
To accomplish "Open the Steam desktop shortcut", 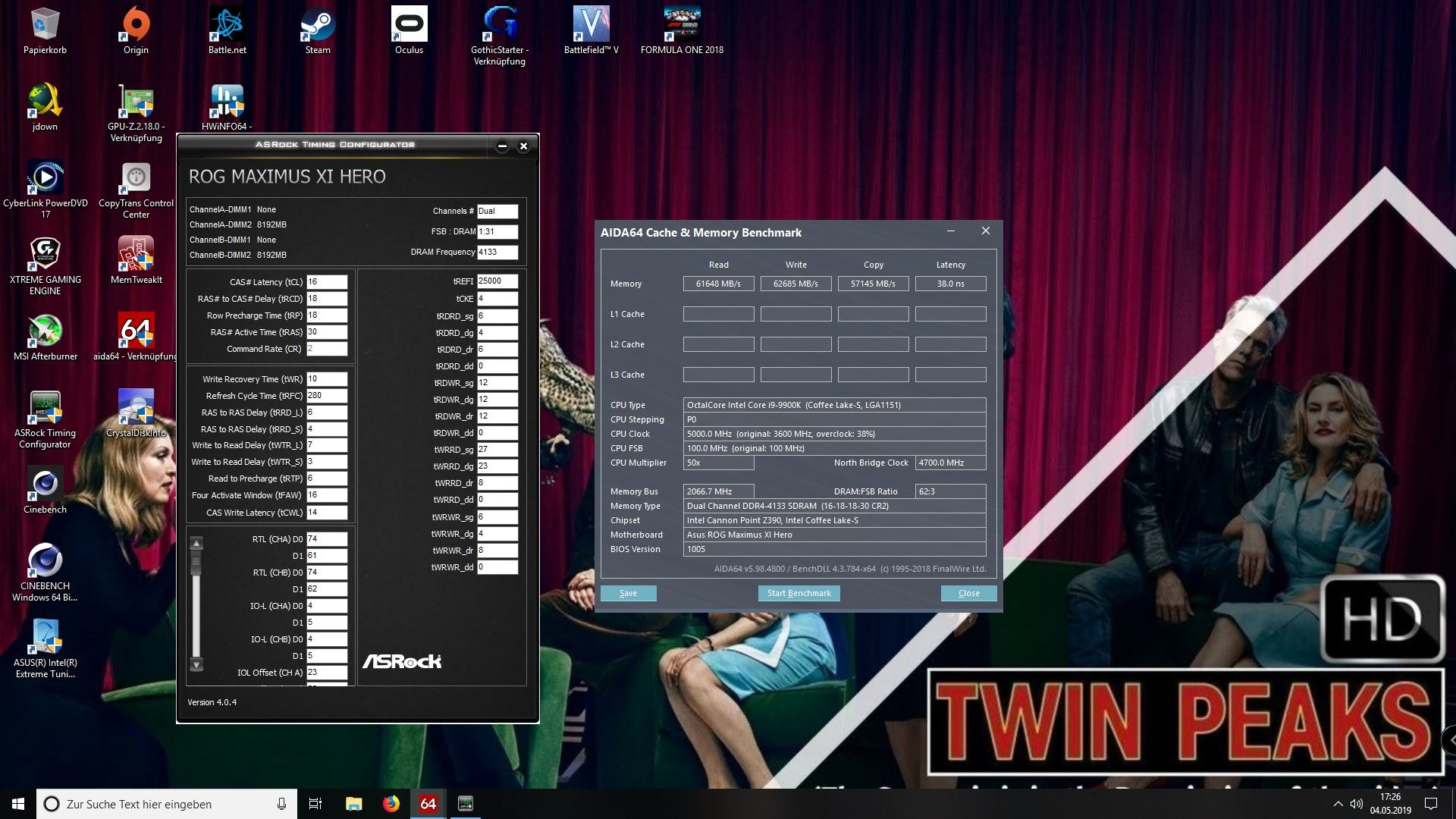I will coord(318,30).
